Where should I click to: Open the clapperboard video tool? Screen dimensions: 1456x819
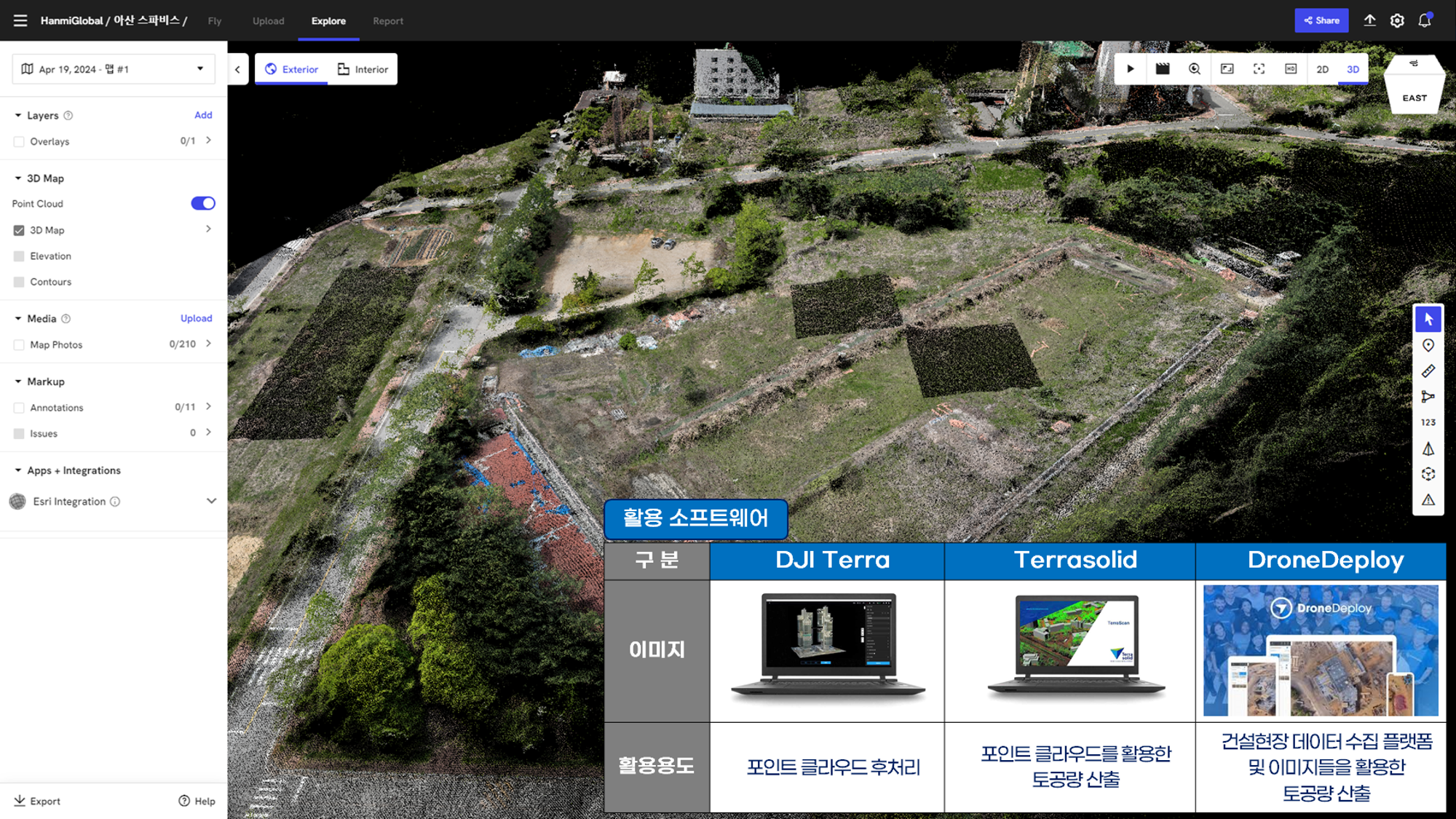pyautogui.click(x=1163, y=69)
